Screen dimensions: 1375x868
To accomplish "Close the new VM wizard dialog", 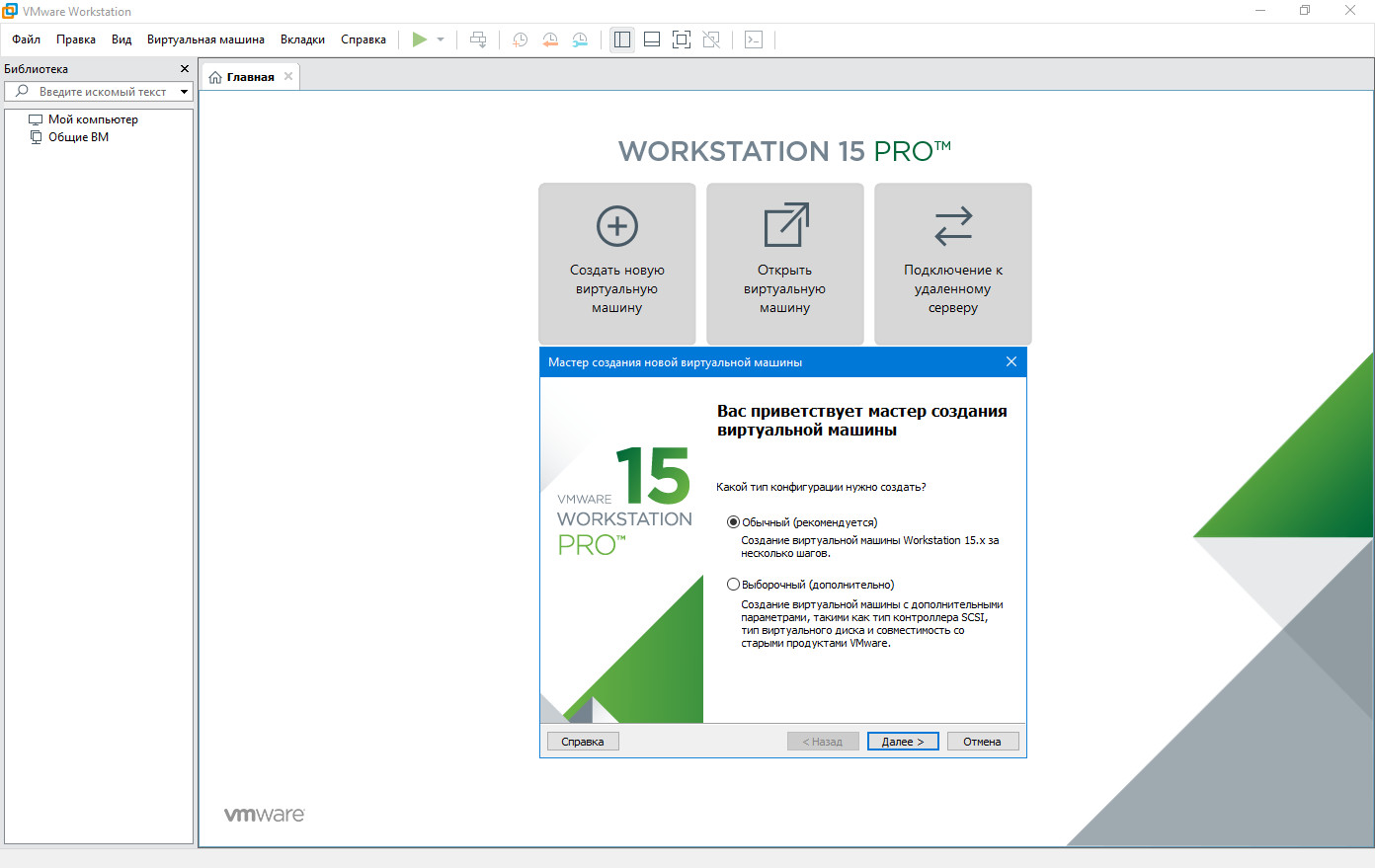I will tap(1011, 361).
